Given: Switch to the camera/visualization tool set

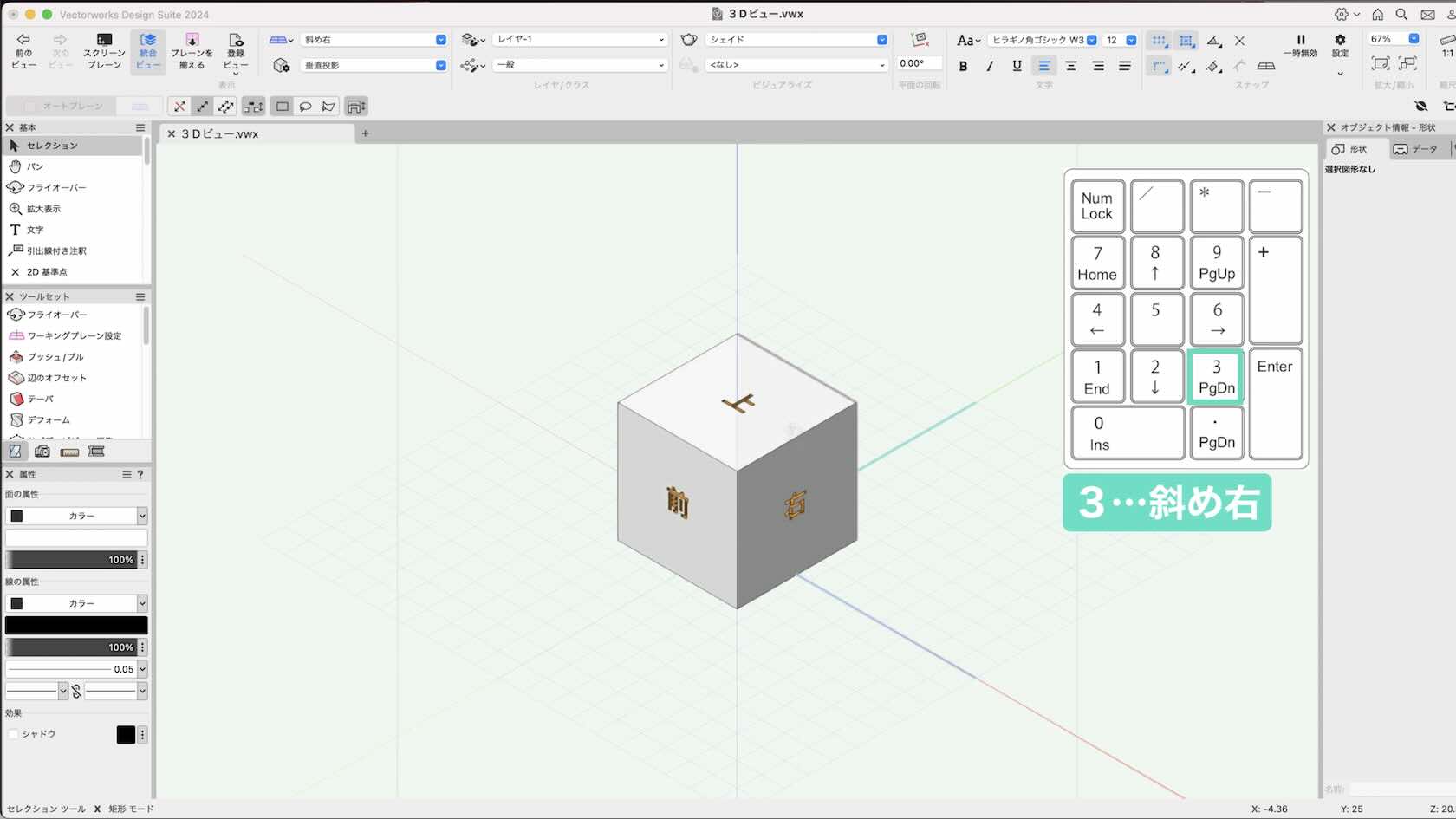Looking at the screenshot, I should 42,452.
